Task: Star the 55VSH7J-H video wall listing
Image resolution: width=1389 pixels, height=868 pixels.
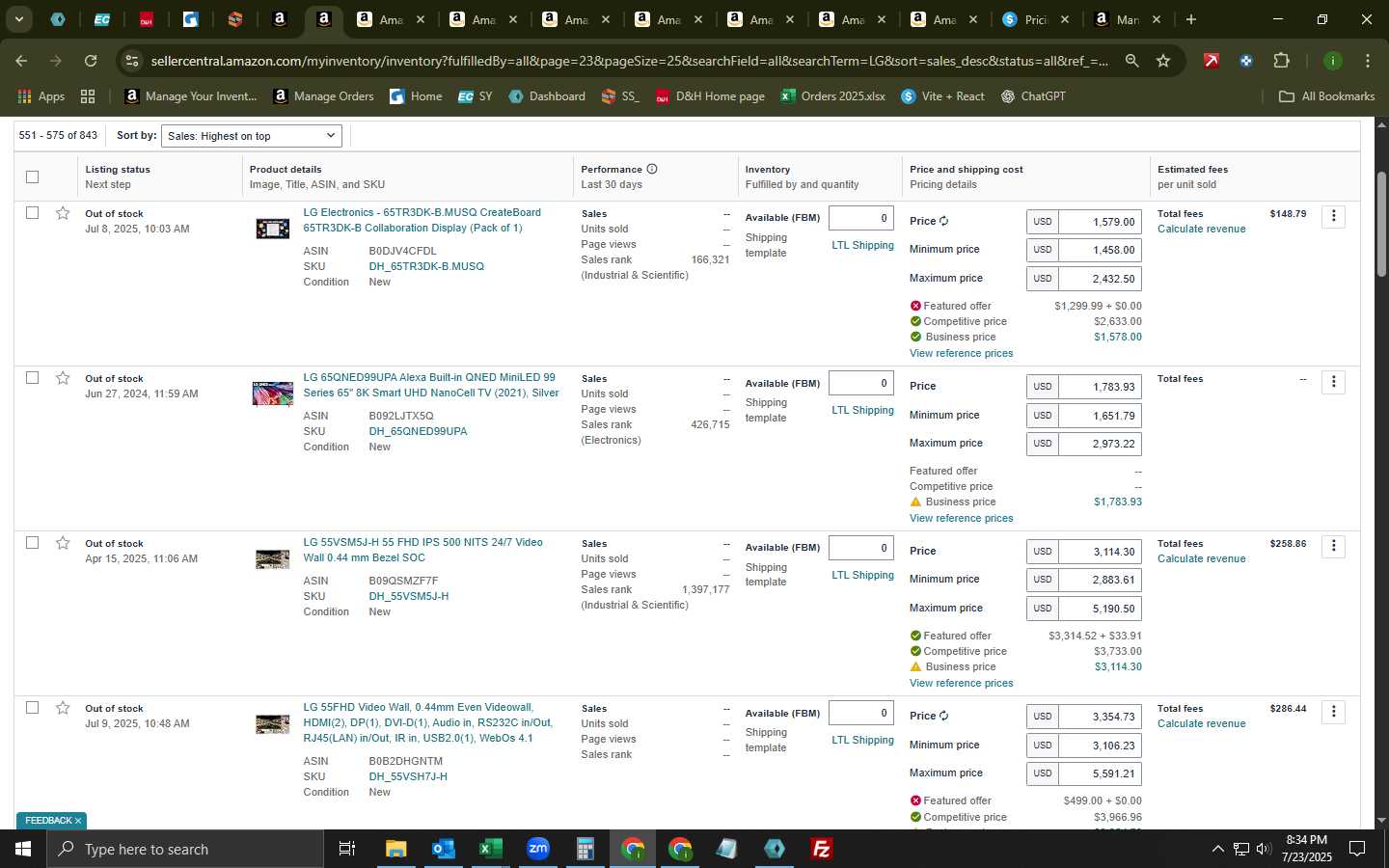Action: click(x=63, y=707)
